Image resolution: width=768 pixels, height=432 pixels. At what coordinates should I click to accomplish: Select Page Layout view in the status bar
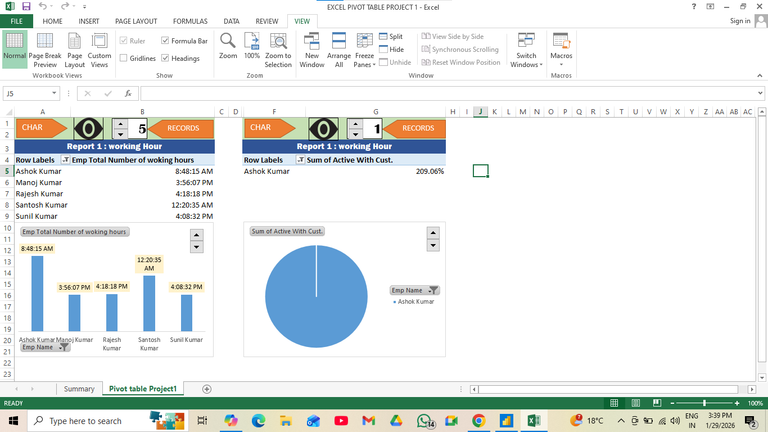(x=635, y=403)
